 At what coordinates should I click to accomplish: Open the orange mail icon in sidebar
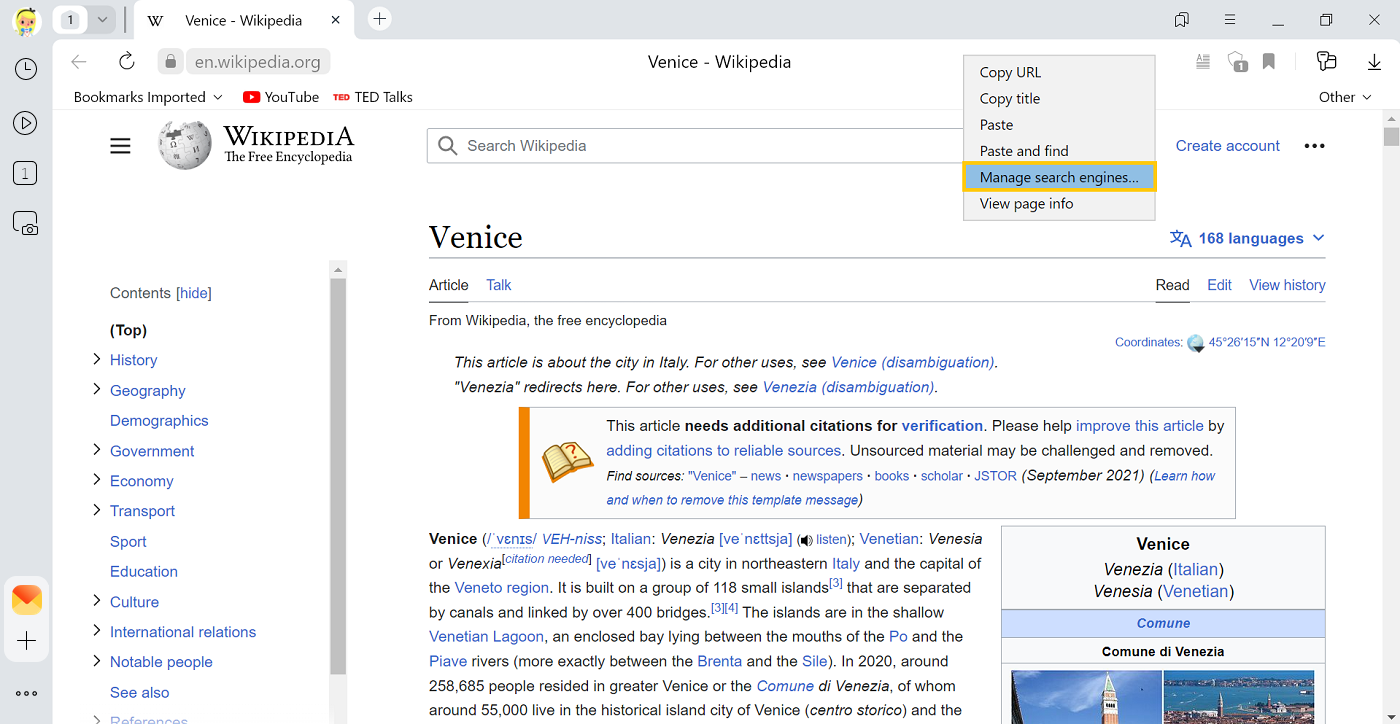tap(27, 599)
